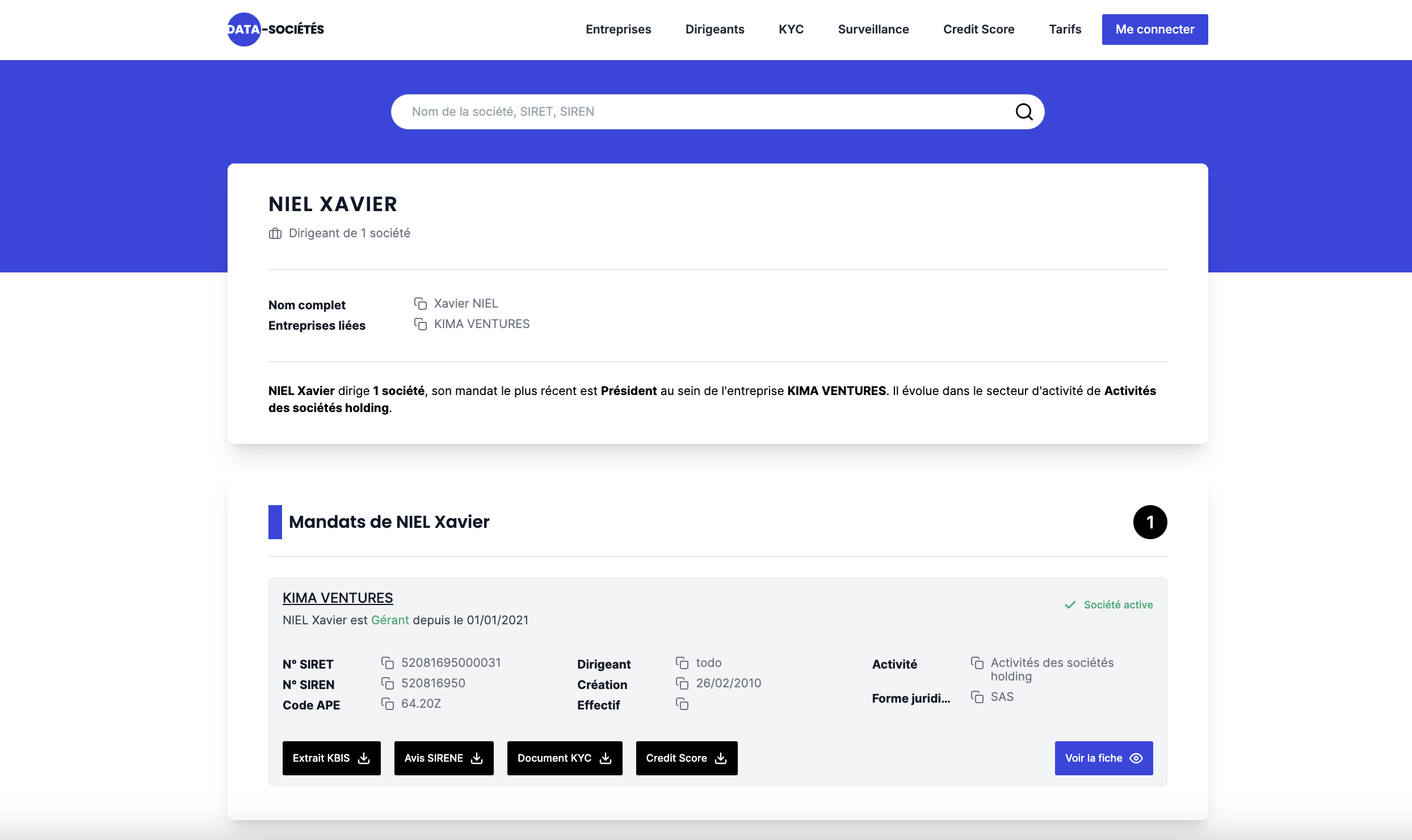Viewport: 1412px width, 840px height.
Task: Click Voir la fiche button
Action: (x=1104, y=758)
